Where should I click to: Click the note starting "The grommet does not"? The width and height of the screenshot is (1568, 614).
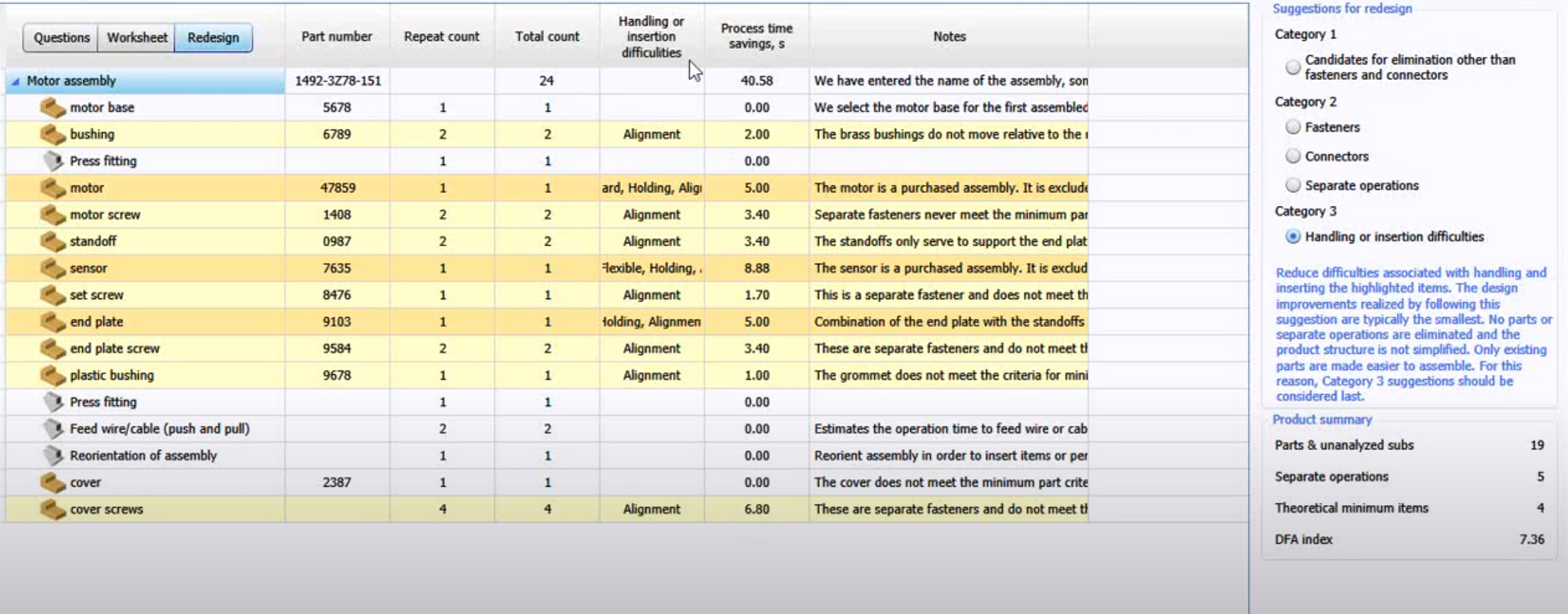coord(951,376)
